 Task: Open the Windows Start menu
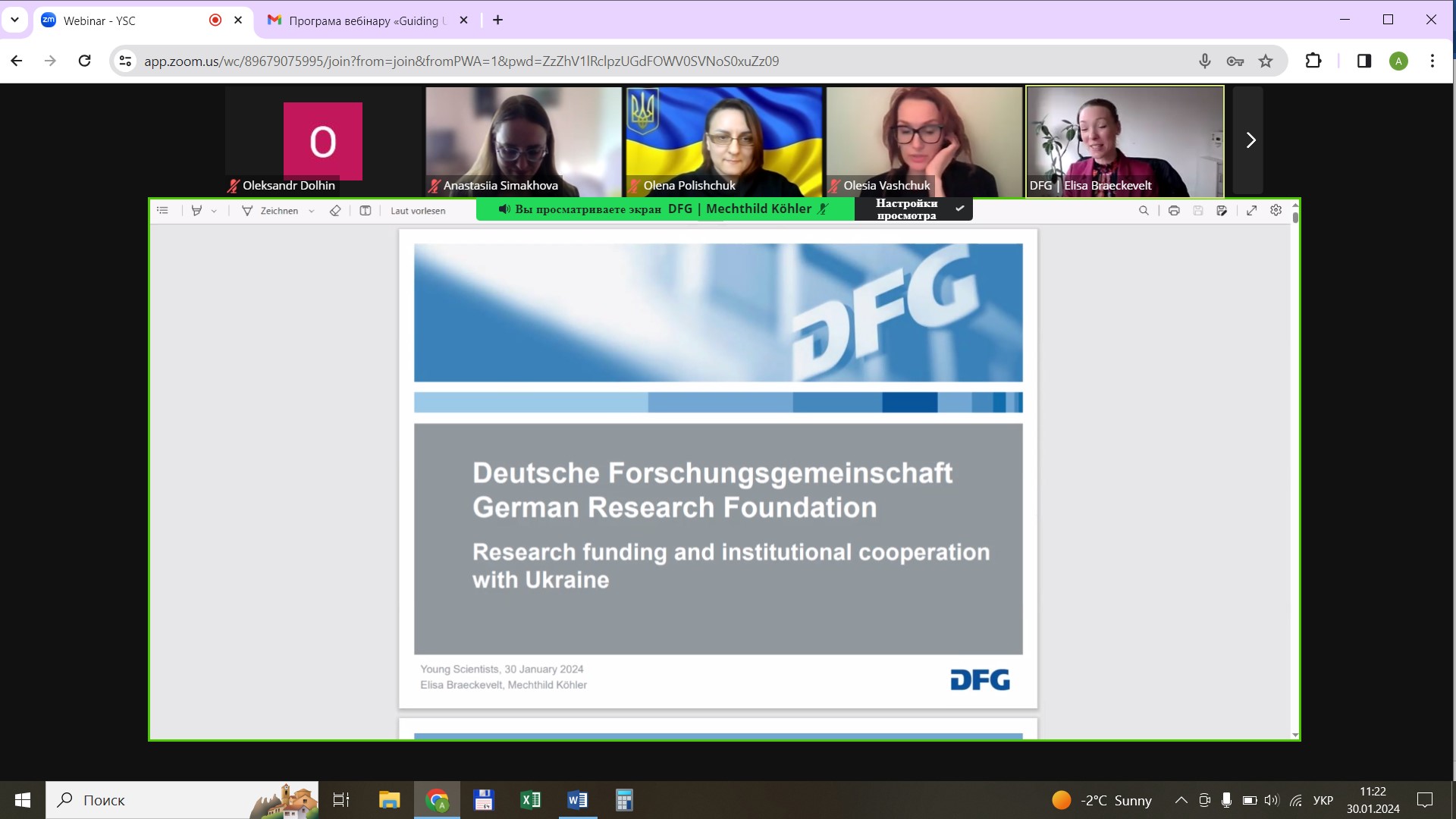click(x=23, y=800)
